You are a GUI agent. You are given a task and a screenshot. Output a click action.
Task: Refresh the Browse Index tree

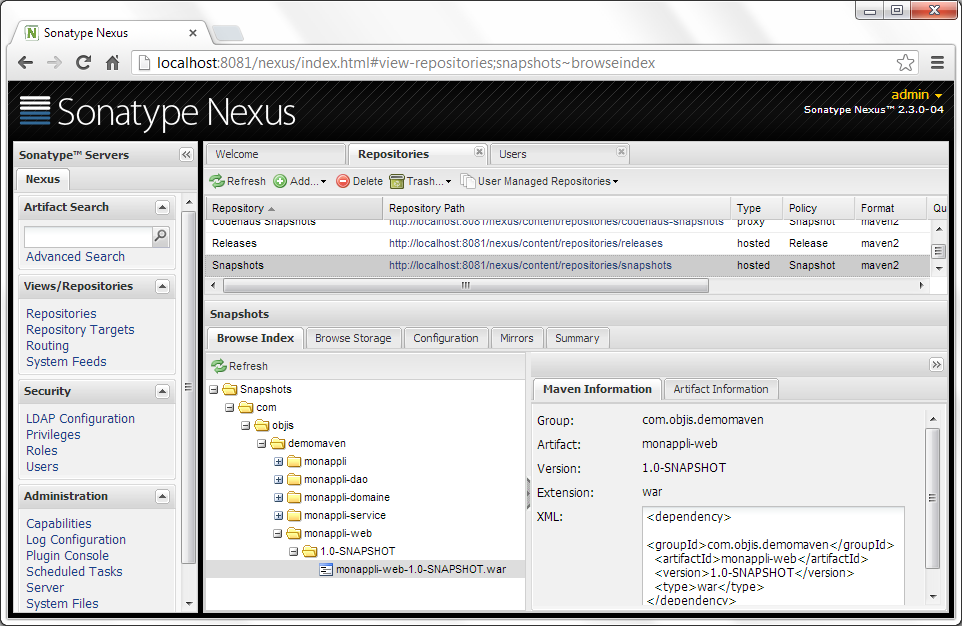point(239,366)
